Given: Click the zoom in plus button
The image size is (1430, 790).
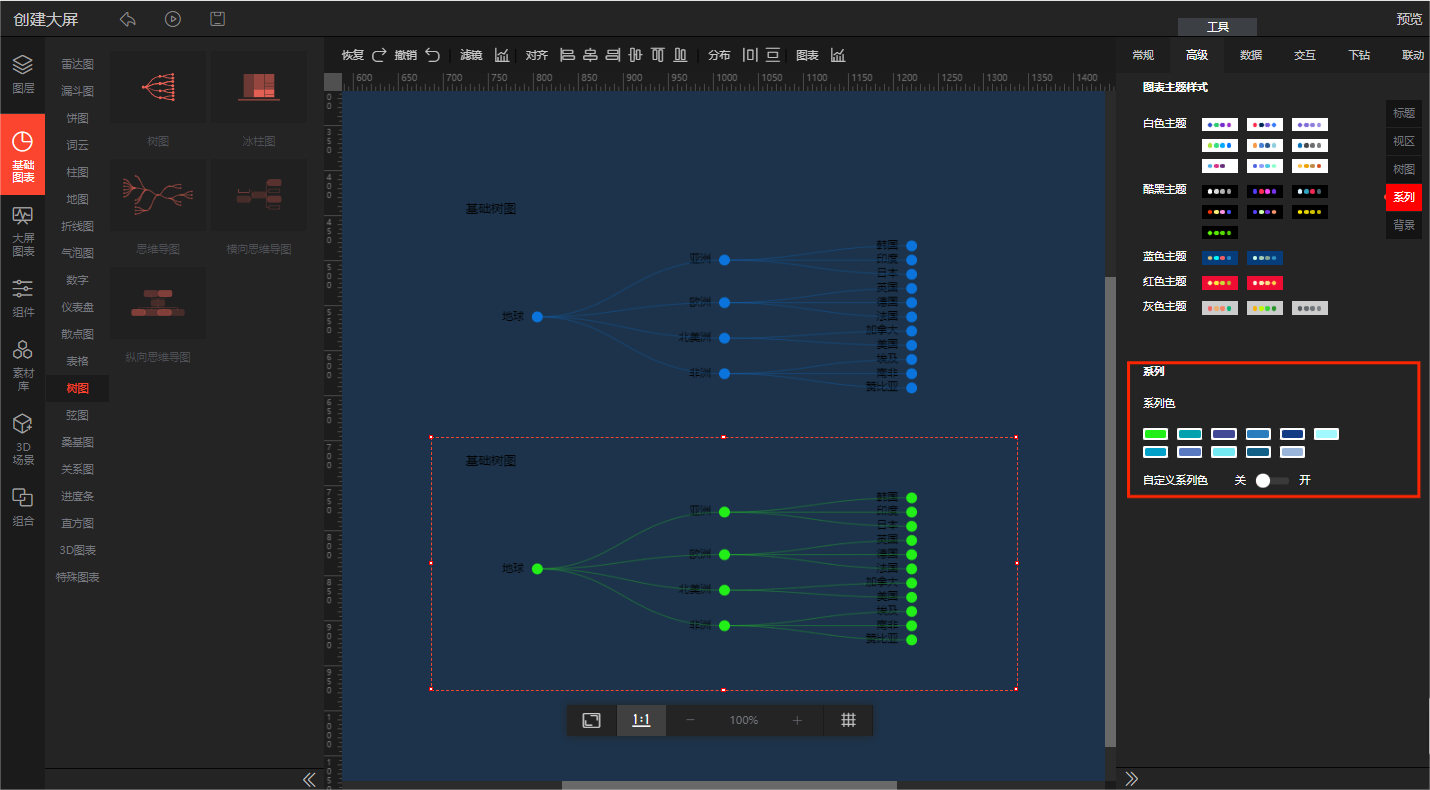Looking at the screenshot, I should point(797,720).
